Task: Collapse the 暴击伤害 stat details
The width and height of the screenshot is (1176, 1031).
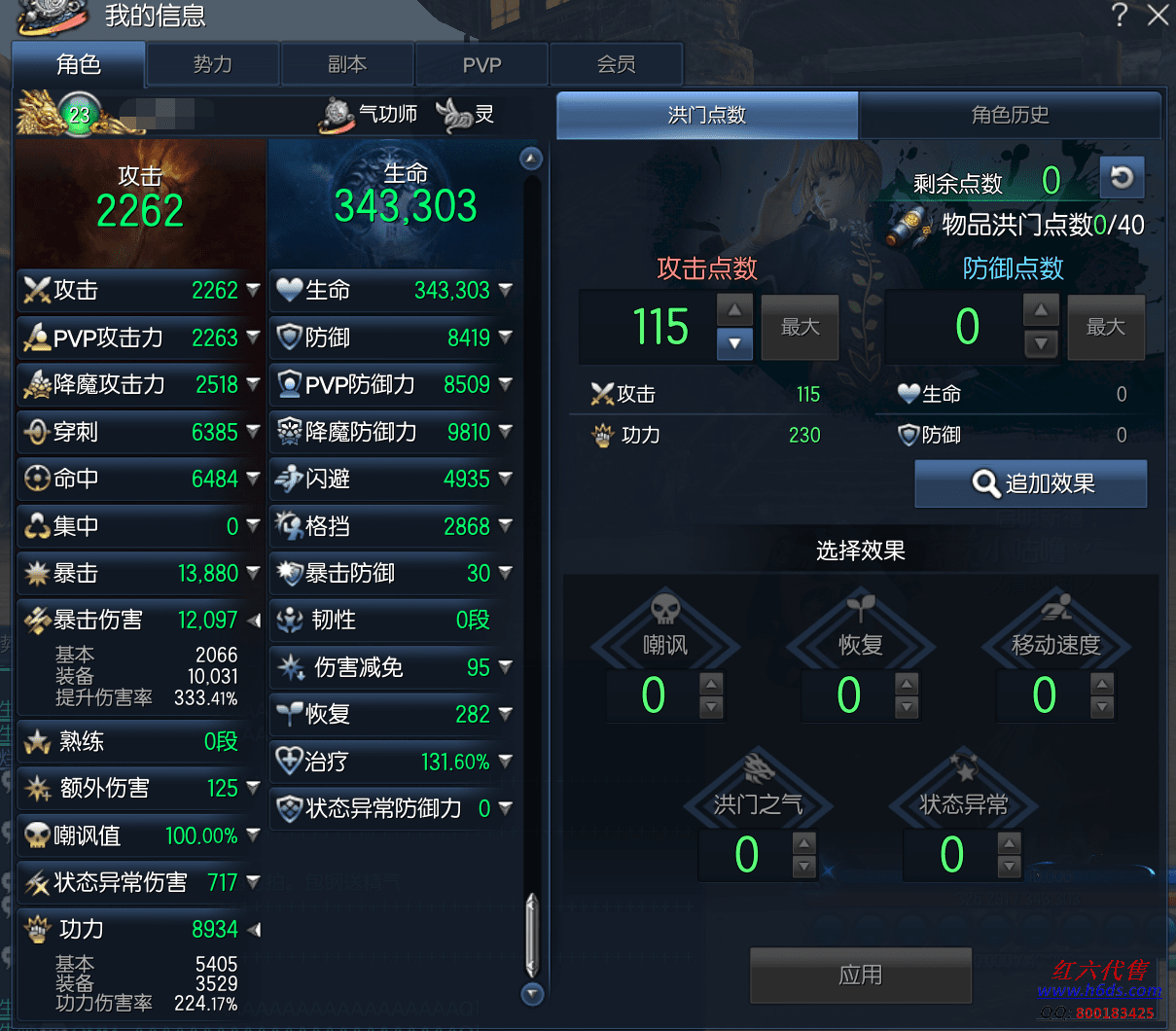Action: pyautogui.click(x=253, y=620)
